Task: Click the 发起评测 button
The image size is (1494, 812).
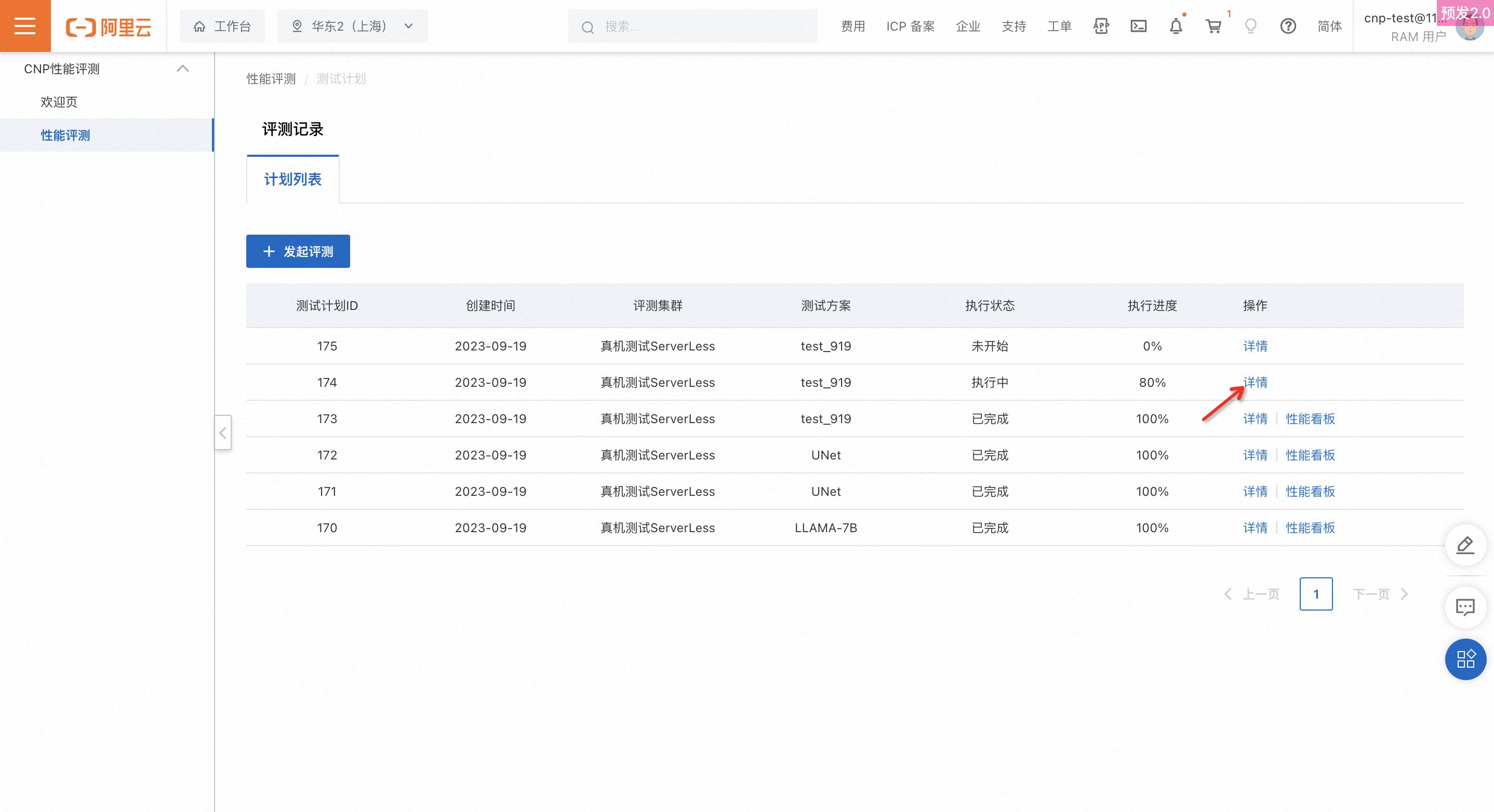Action: coord(298,251)
